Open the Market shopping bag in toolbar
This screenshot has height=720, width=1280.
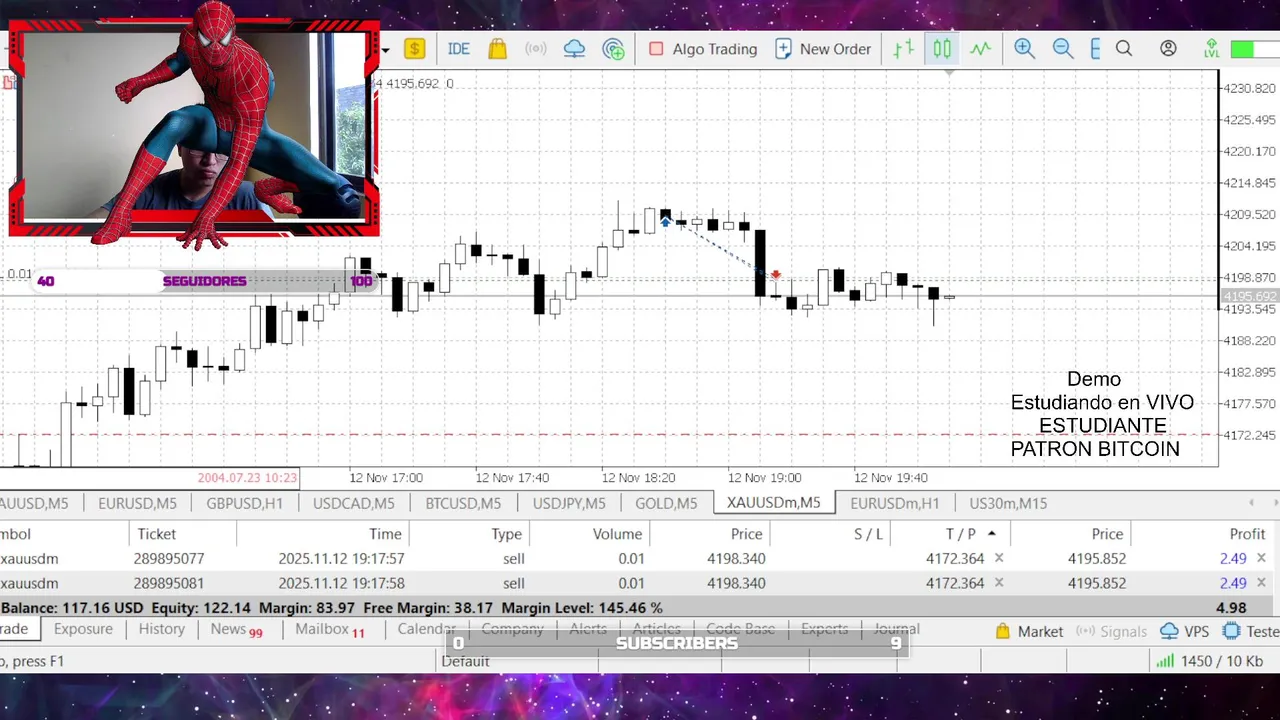coord(497,49)
